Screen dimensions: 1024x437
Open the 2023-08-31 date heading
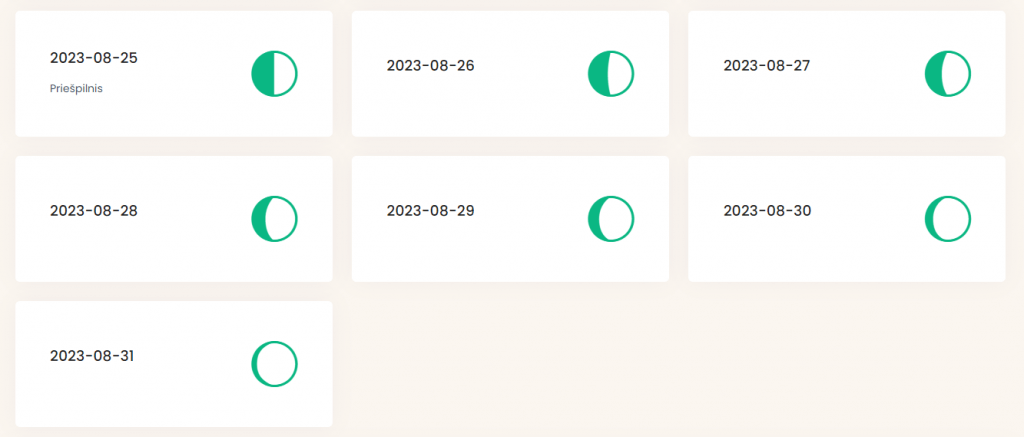click(x=92, y=356)
